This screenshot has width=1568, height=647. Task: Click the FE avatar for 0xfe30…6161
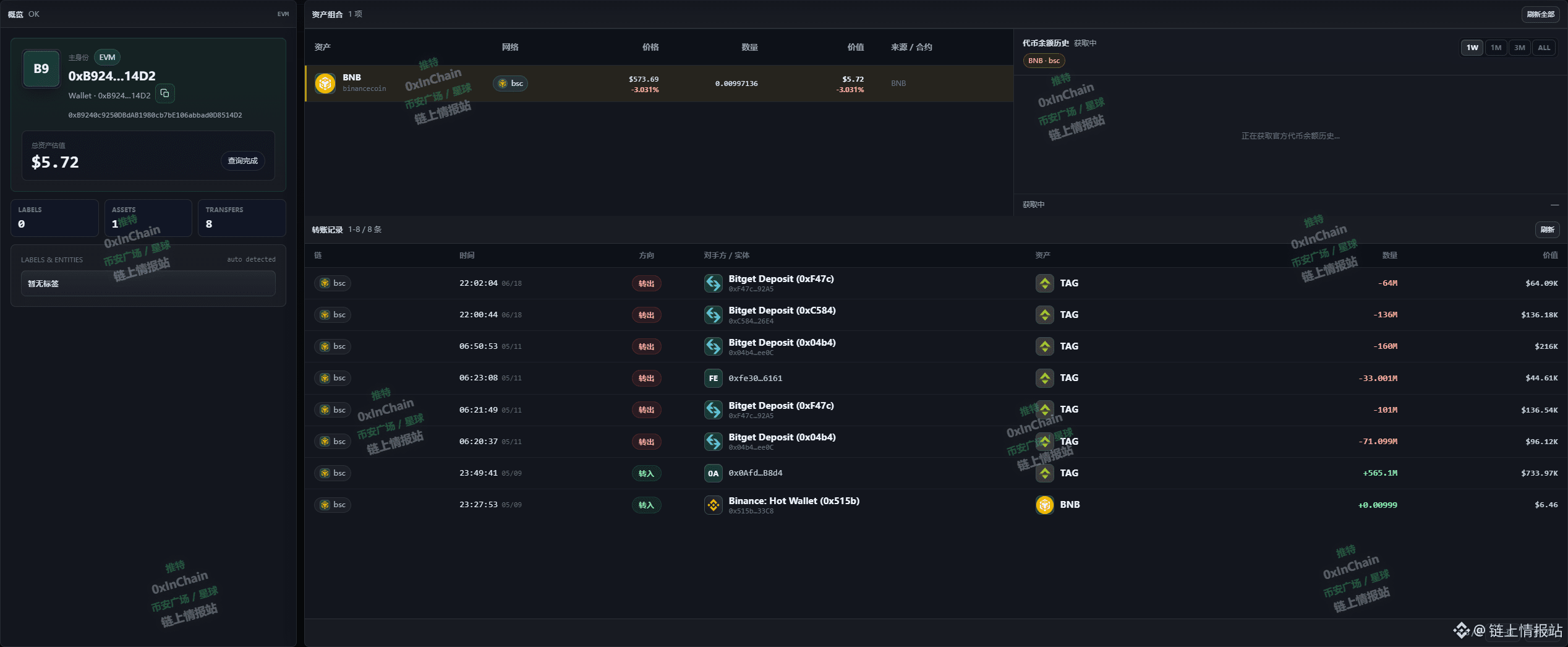tap(714, 378)
